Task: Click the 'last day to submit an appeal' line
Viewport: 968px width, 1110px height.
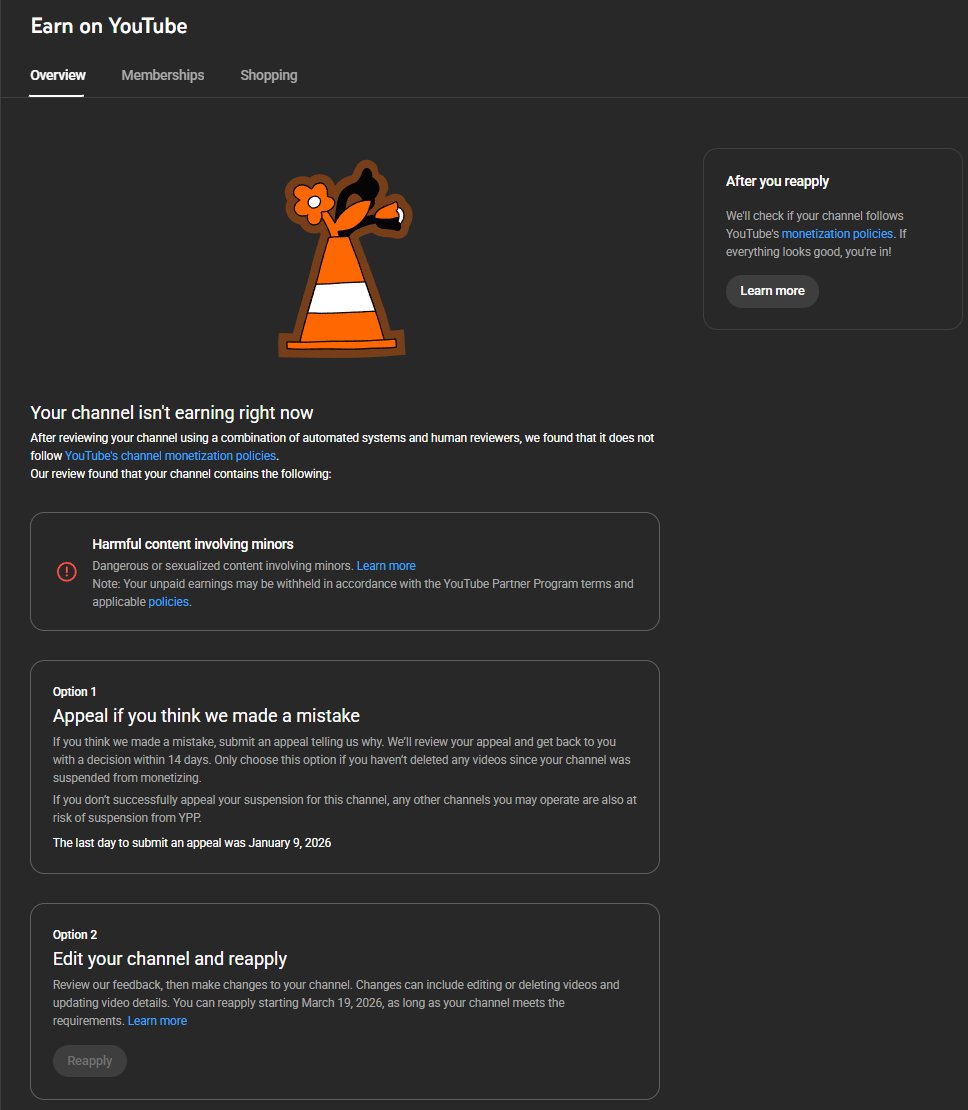Action: 192,842
